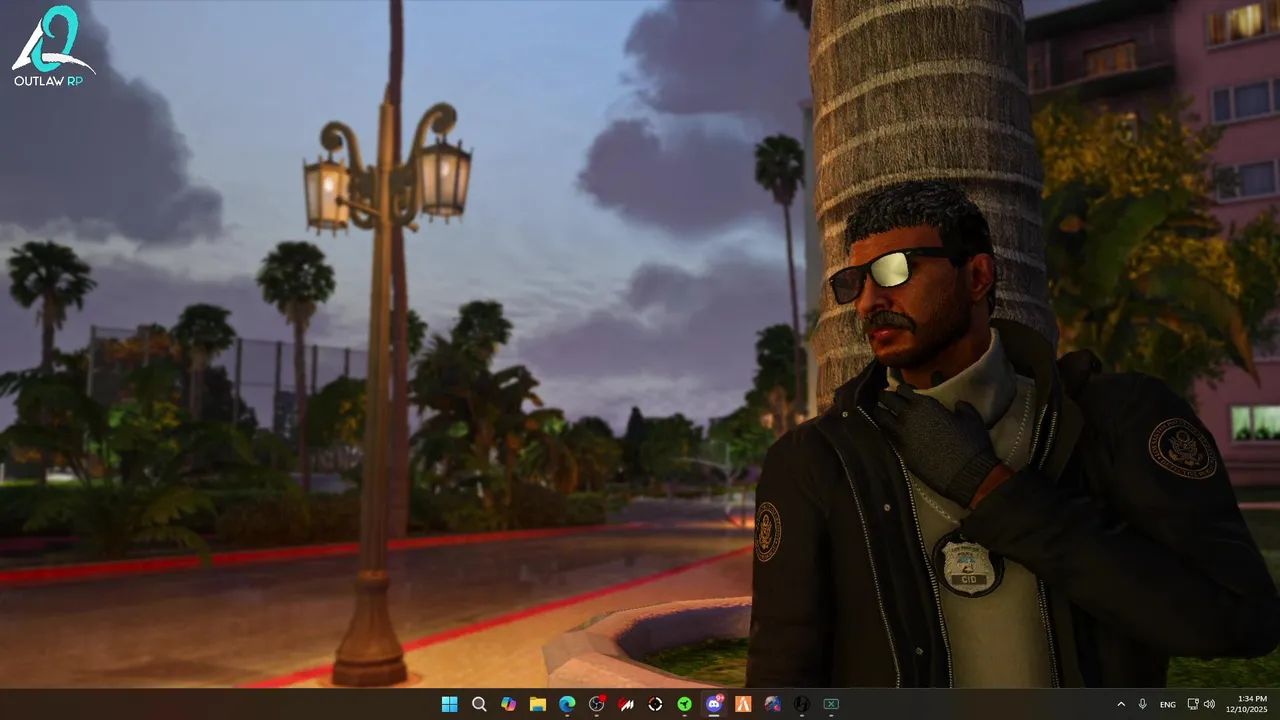
Task: Open Discord in the taskbar
Action: (714, 704)
